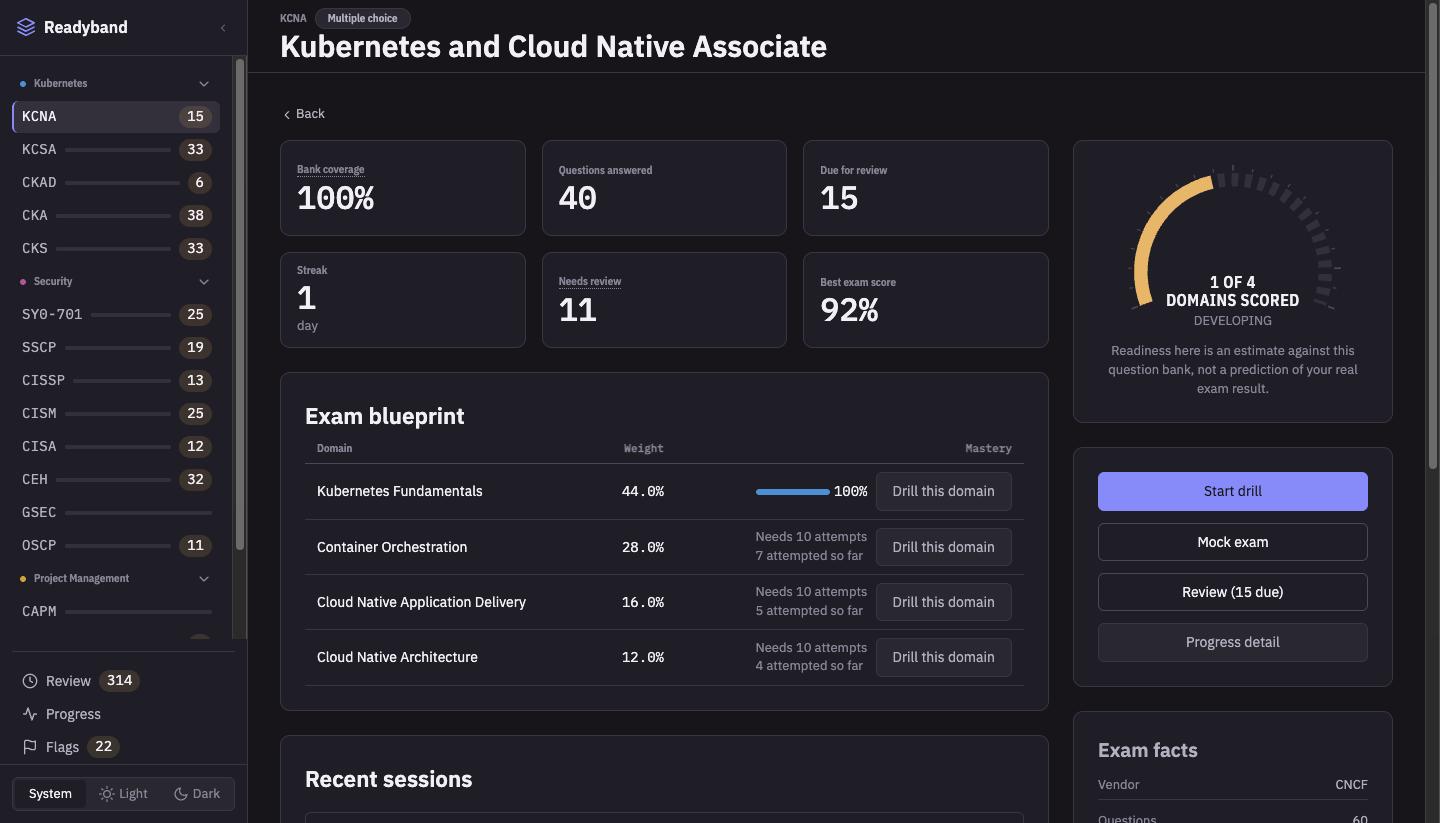Start a Mock exam

pos(1232,542)
